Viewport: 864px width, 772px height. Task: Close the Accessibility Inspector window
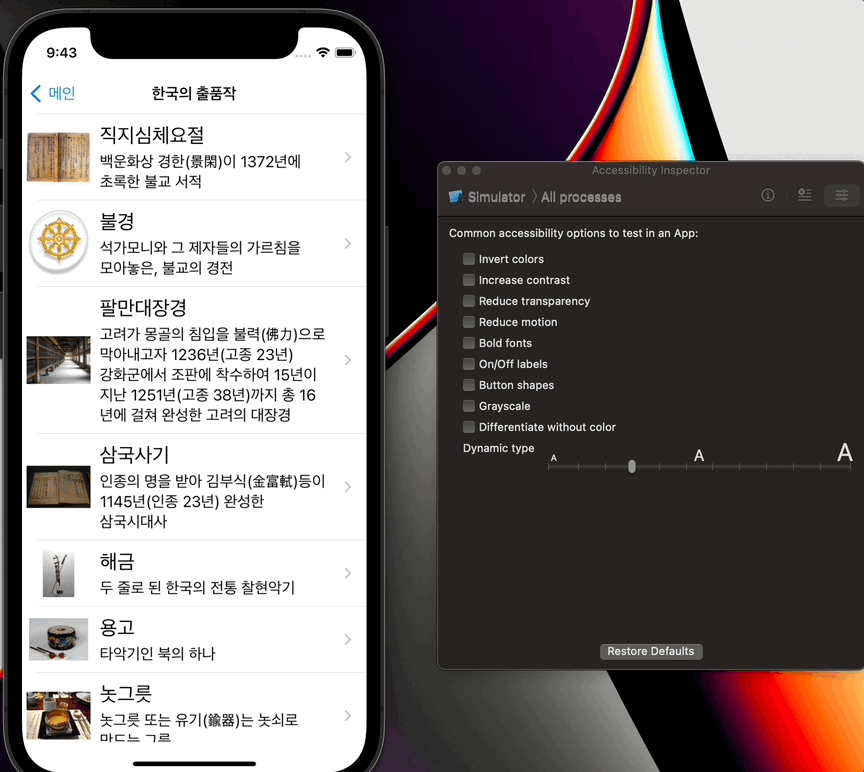(x=447, y=171)
